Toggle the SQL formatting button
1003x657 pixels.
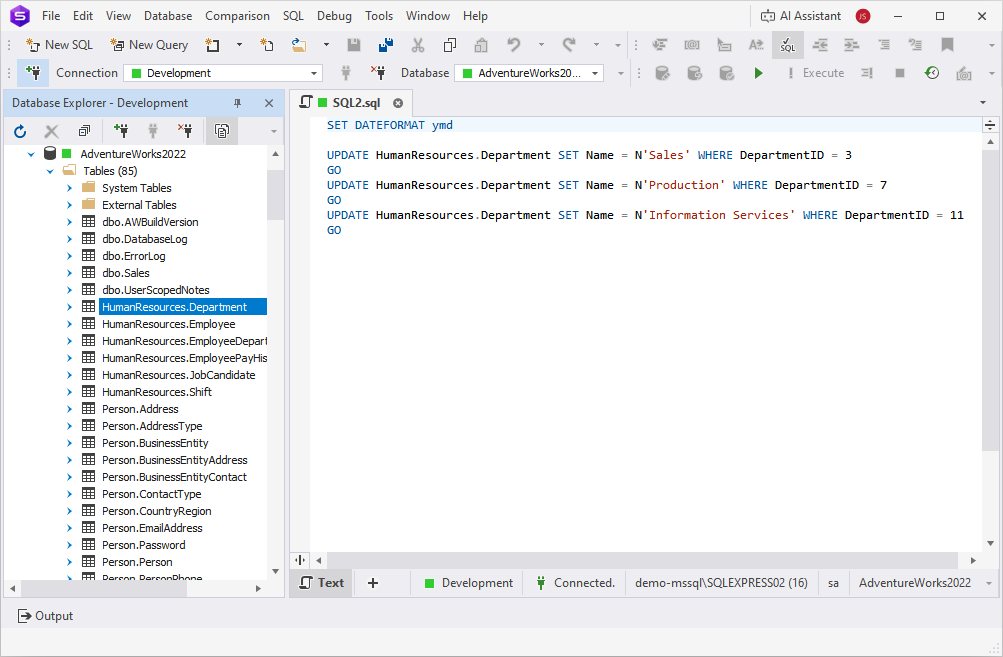[787, 45]
